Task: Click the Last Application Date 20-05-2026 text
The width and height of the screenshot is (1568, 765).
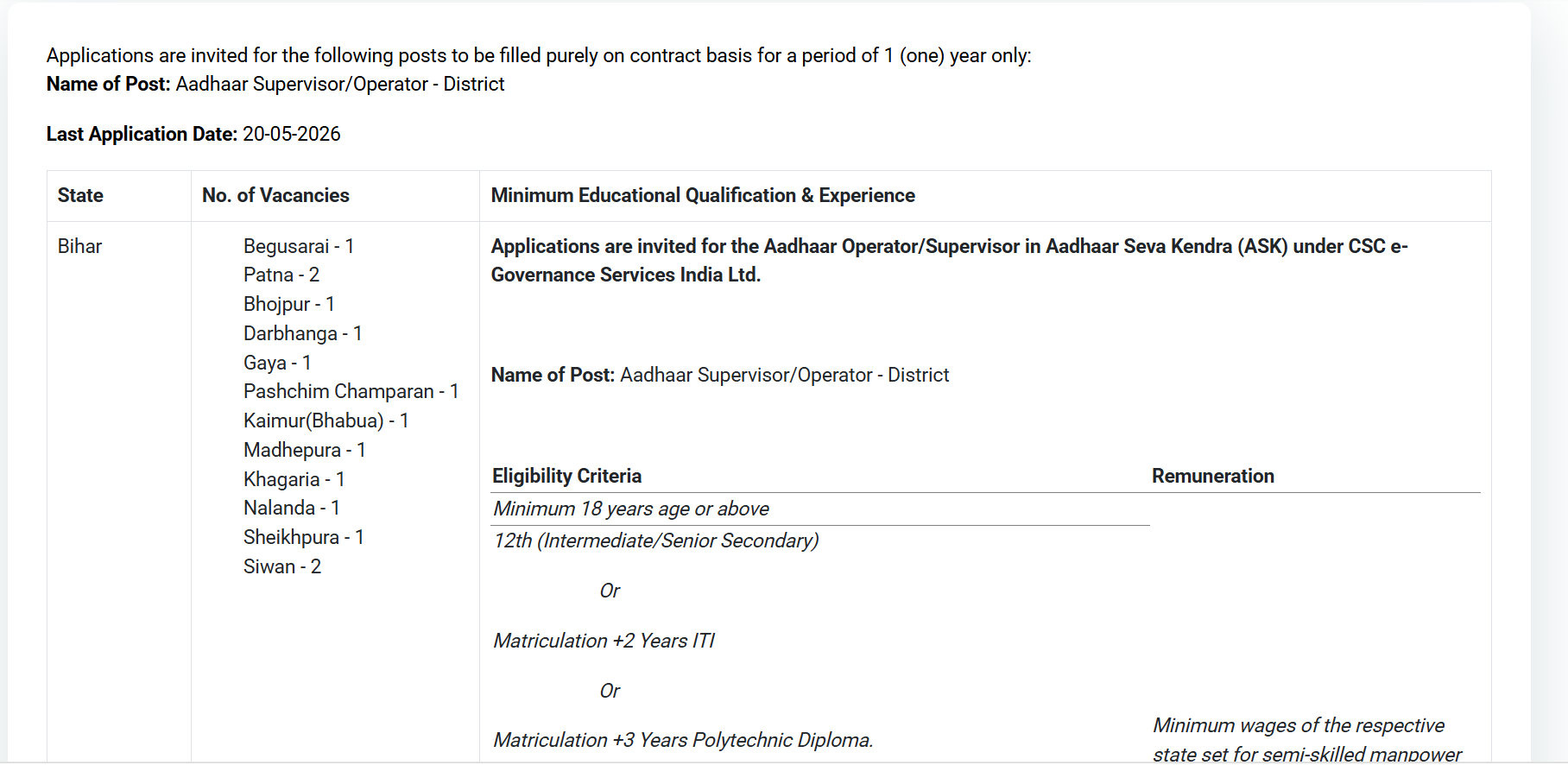Action: tap(193, 135)
